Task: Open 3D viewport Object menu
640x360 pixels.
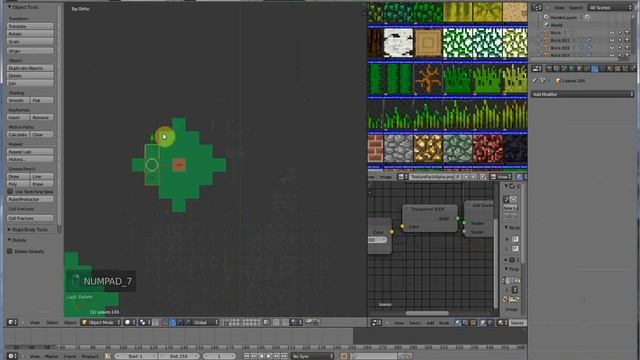Action: [x=70, y=322]
